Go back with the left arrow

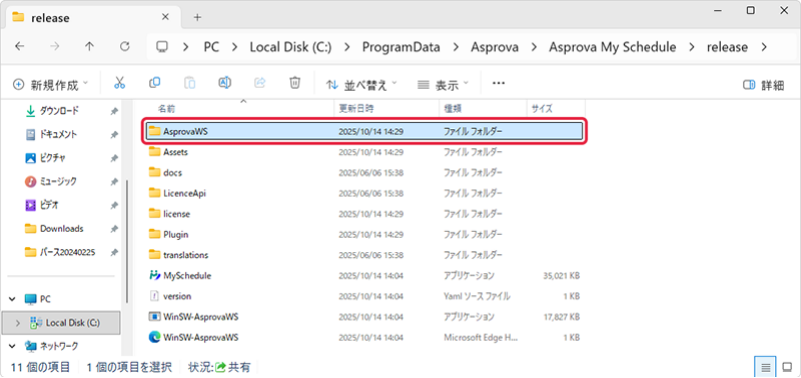(x=19, y=47)
